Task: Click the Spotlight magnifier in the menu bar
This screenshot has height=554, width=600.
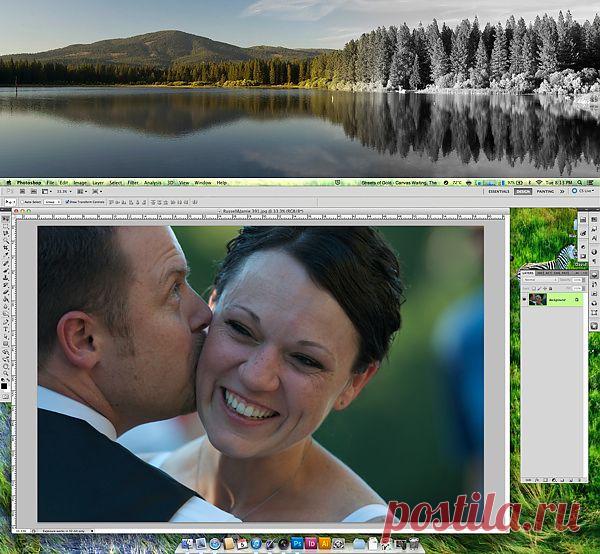Action: click(579, 182)
